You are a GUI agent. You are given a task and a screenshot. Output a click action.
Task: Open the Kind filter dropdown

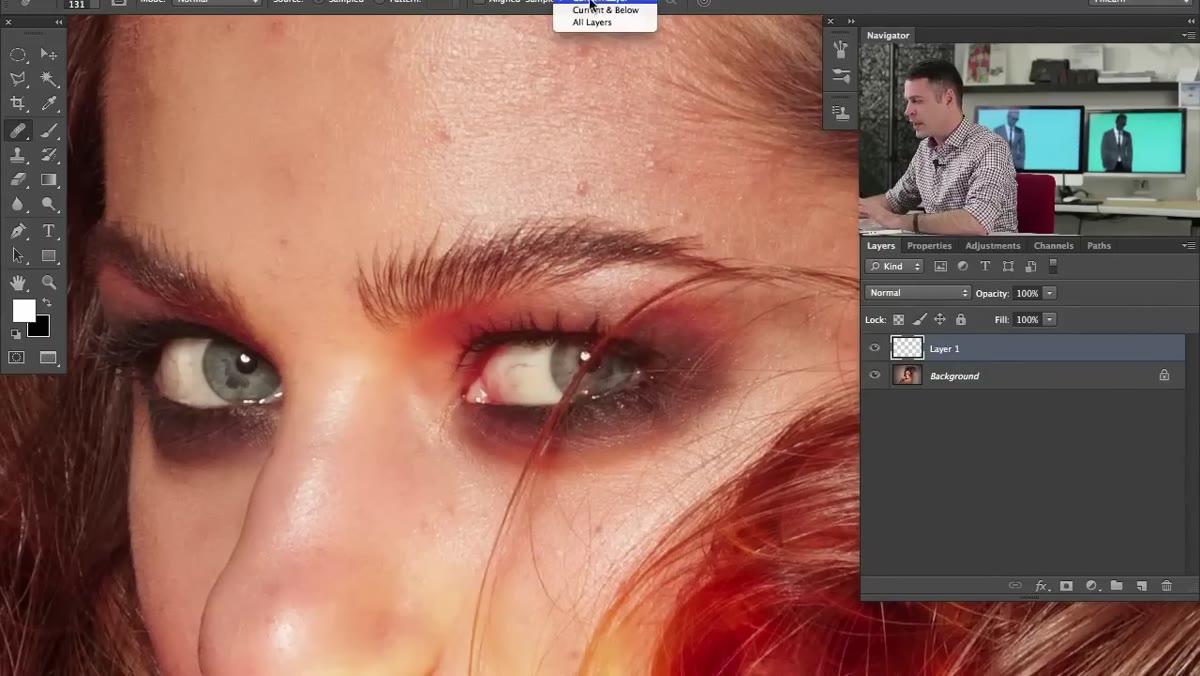coord(894,266)
